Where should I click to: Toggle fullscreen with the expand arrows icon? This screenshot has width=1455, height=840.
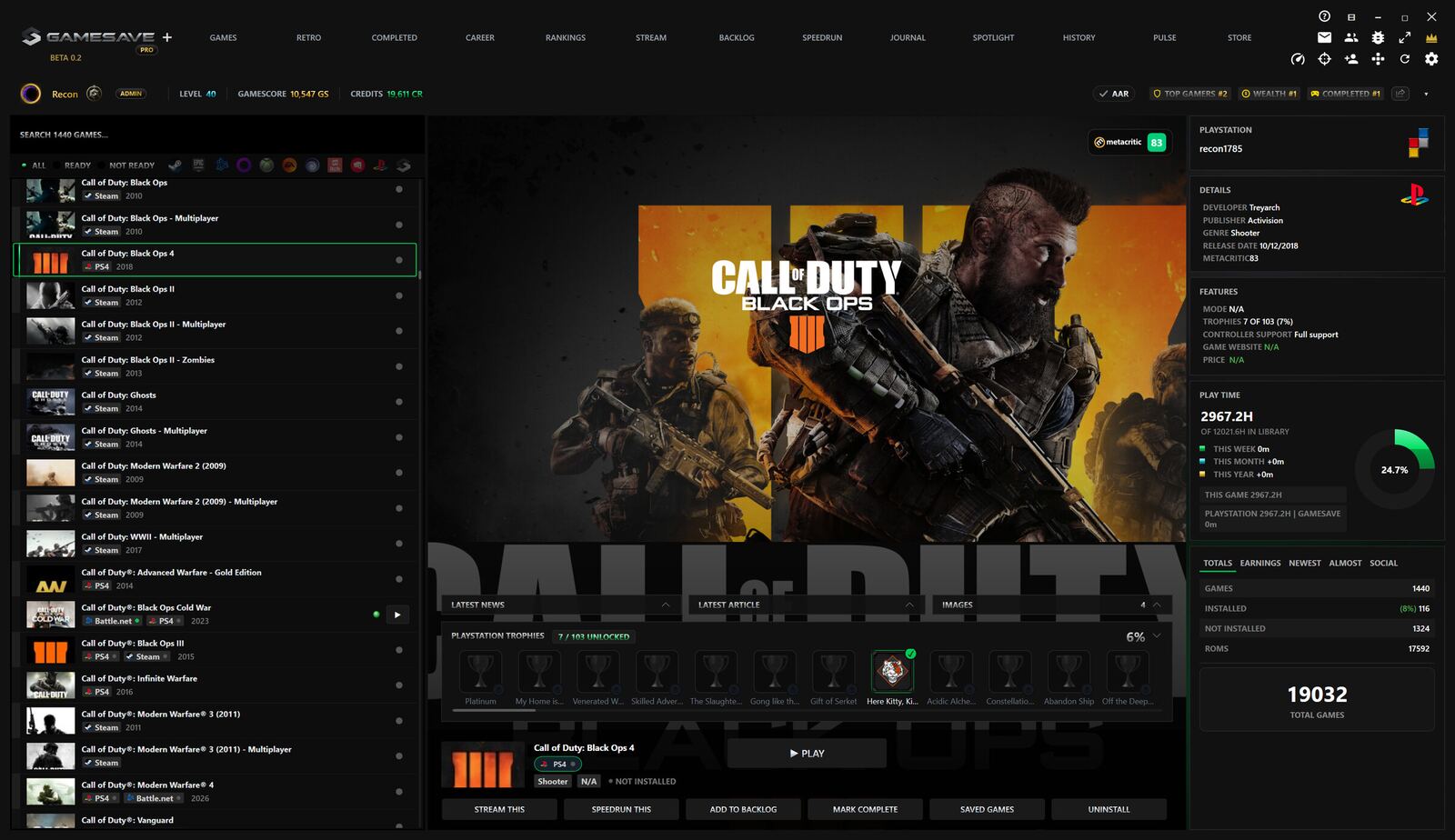(1405, 37)
